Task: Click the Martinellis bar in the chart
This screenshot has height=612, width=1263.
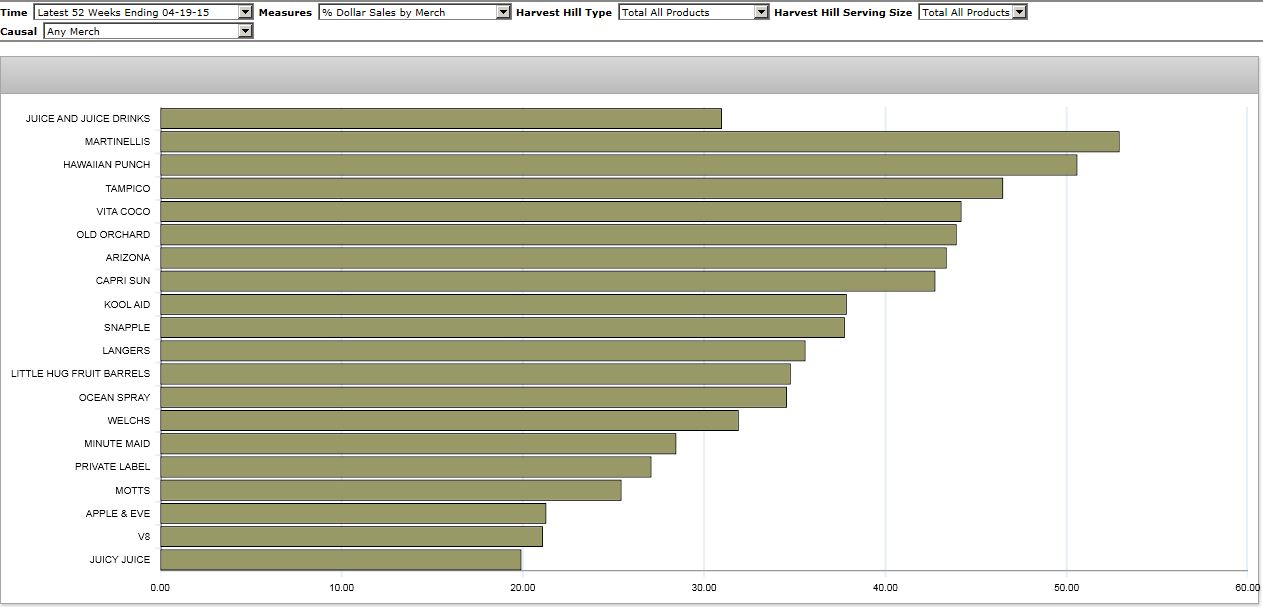Action: (639, 142)
